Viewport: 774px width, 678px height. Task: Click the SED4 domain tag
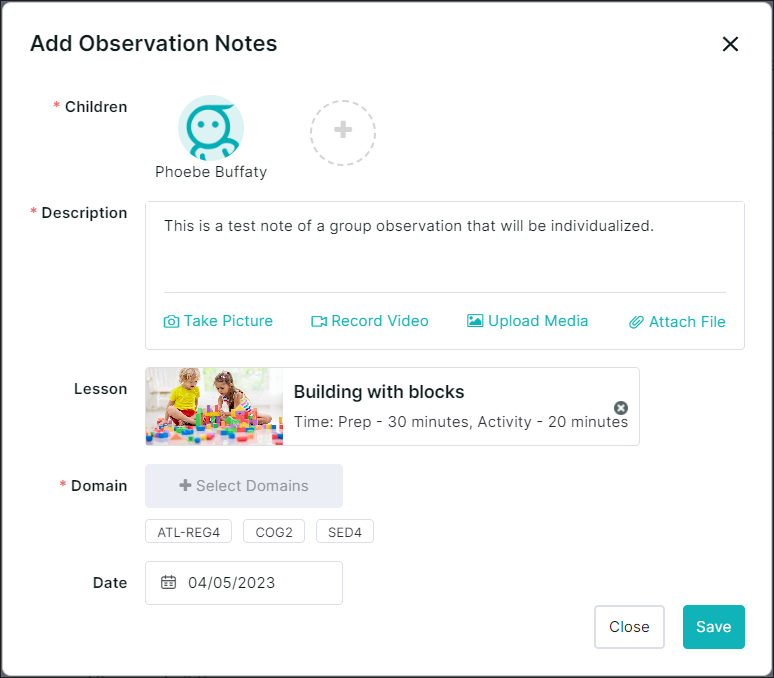(x=345, y=532)
